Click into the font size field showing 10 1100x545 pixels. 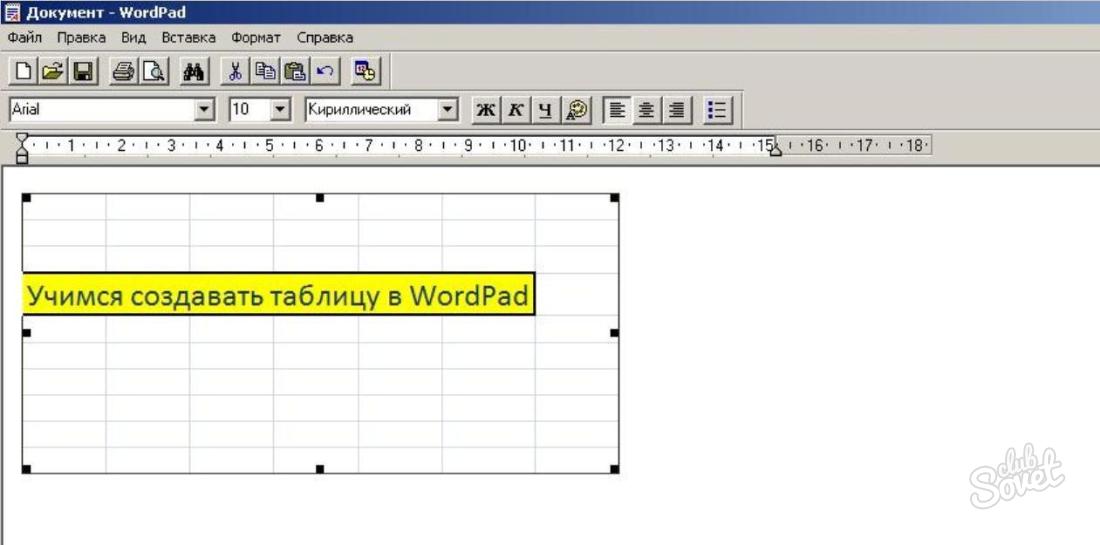click(x=250, y=109)
